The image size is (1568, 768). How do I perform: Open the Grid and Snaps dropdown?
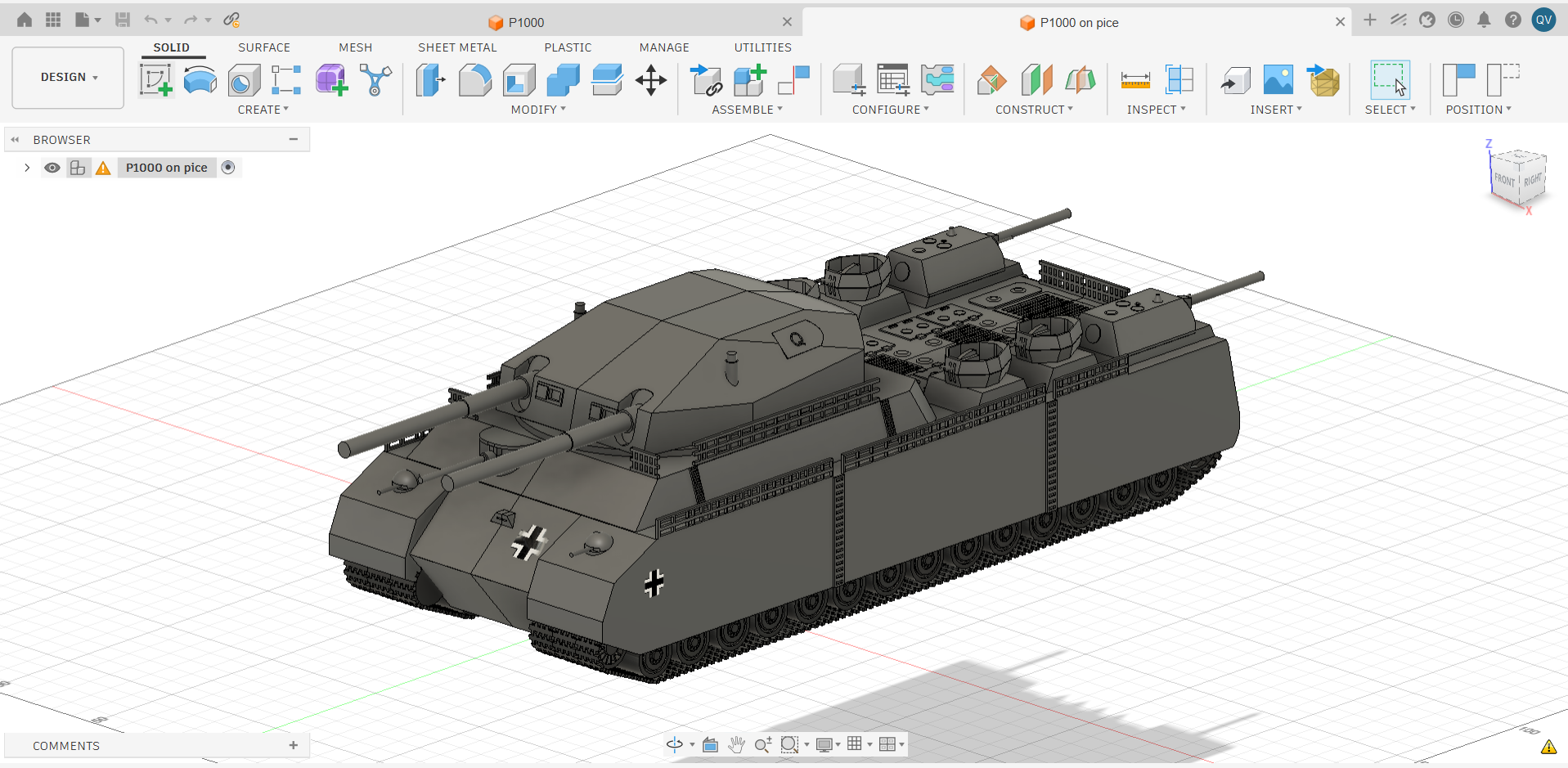(x=858, y=744)
